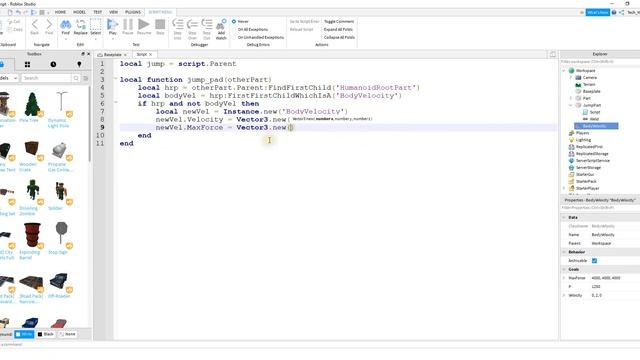The width and height of the screenshot is (640, 360).
Task: Toggle script editor split view icon
Action: pos(552,54)
